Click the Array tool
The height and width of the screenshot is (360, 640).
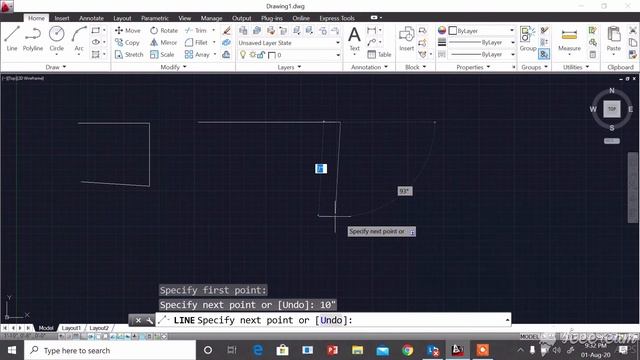[x=197, y=54]
